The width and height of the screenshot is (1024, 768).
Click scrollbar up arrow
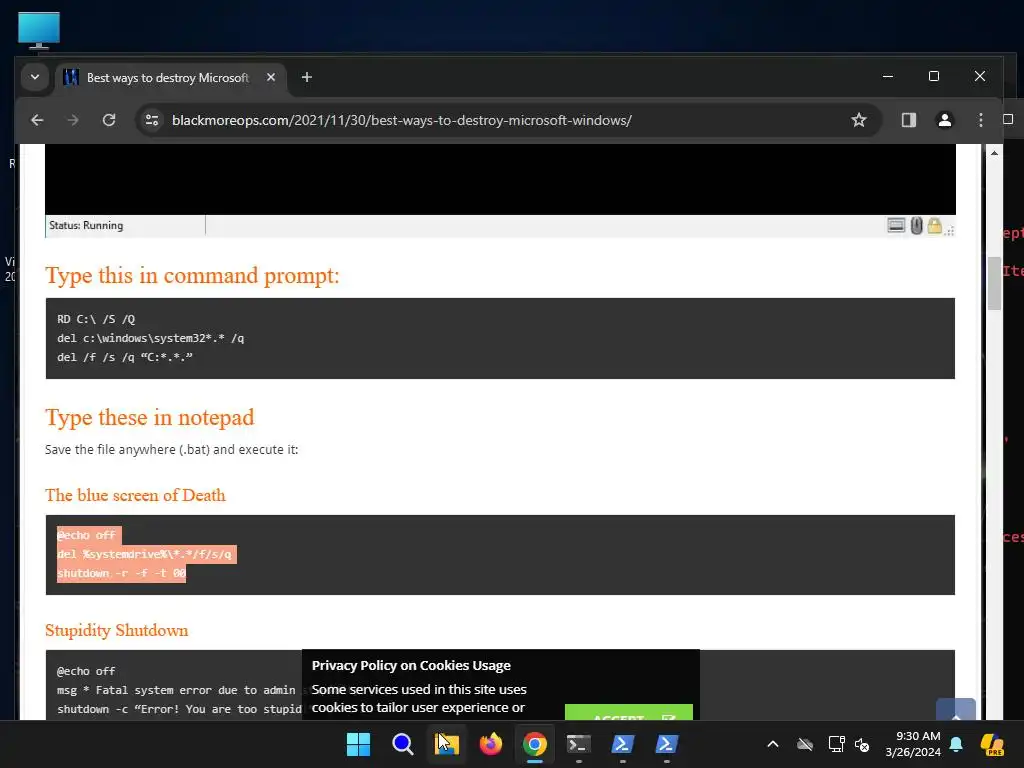(x=994, y=153)
